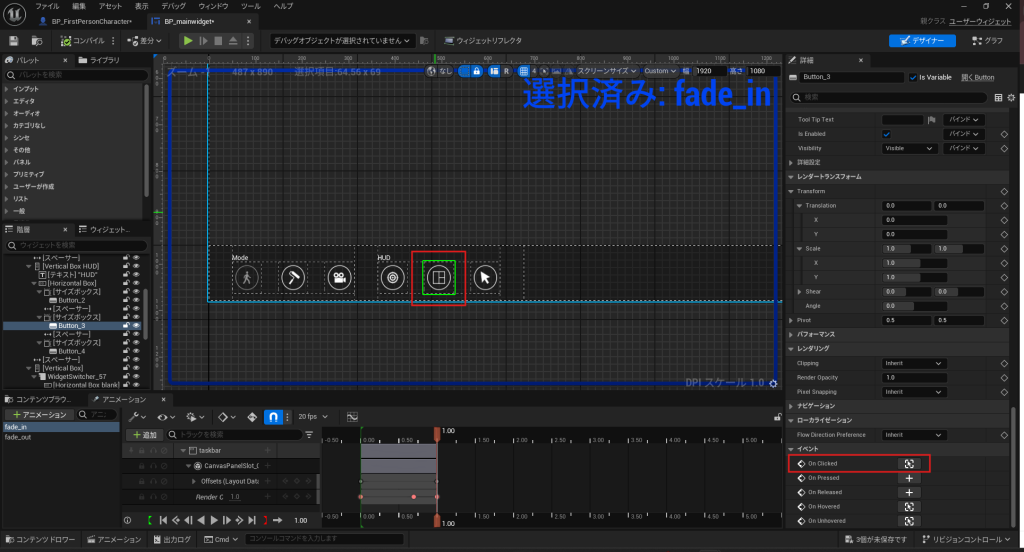Click the green Play simulation button
This screenshot has height=552, width=1024.
(187, 40)
